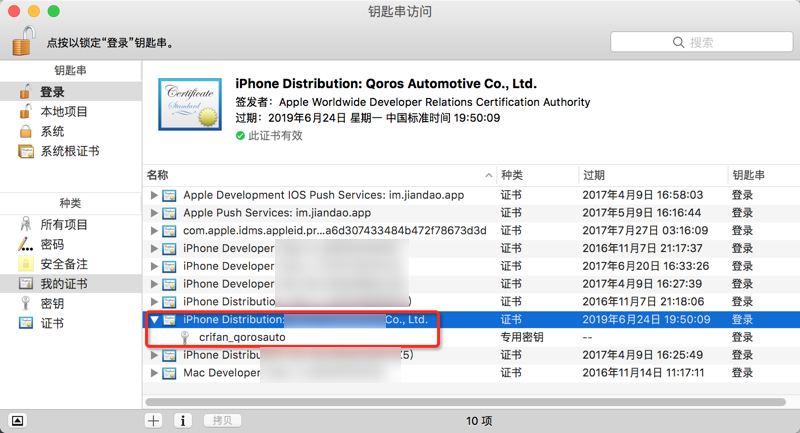The width and height of the screenshot is (800, 433).
Task: Expand Apple Push Services: im.jiandao.app row
Action: (154, 213)
